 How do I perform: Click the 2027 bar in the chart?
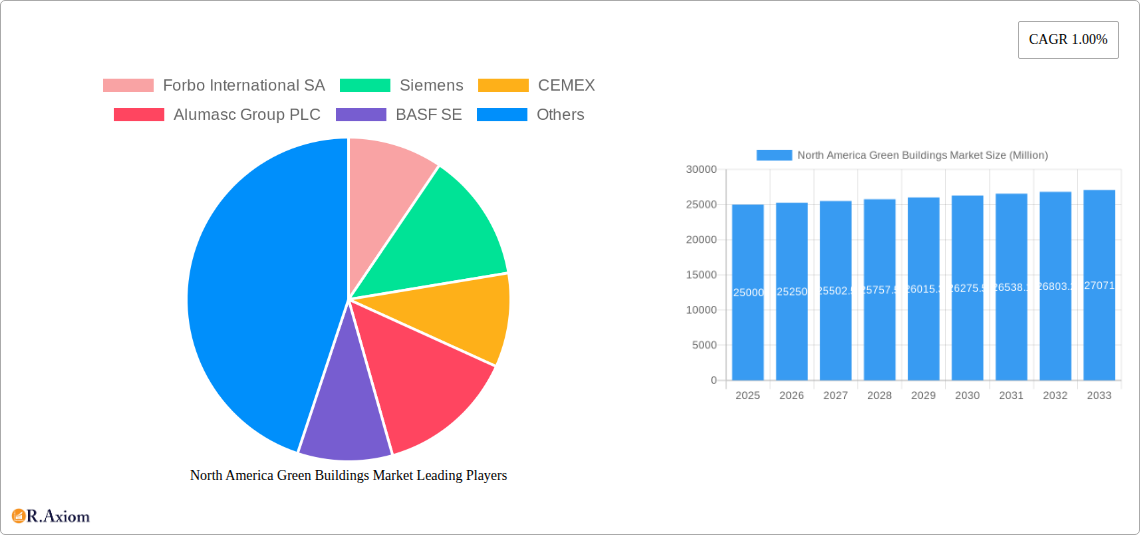835,291
